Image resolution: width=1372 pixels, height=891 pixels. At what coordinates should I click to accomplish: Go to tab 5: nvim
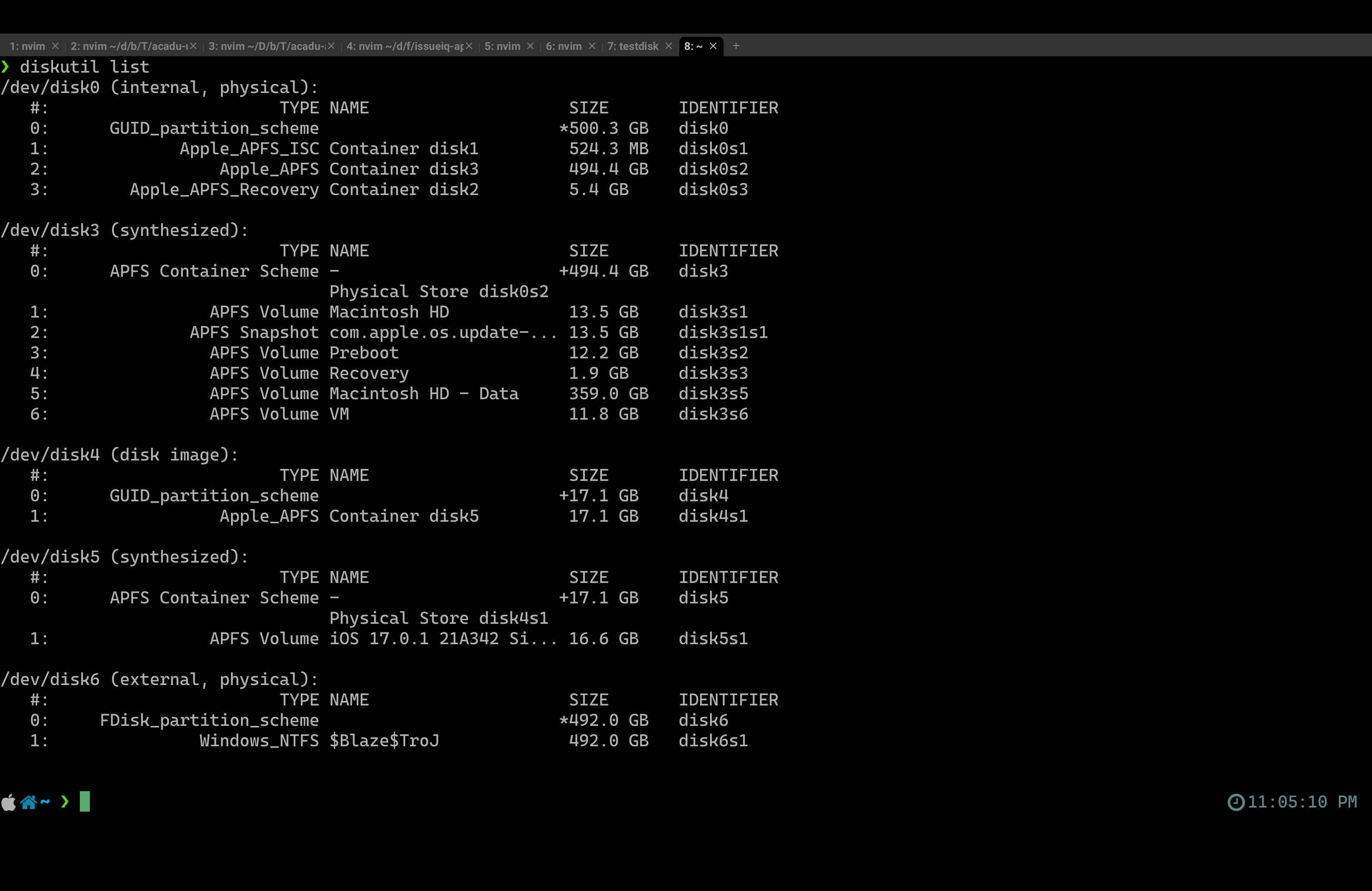click(502, 46)
